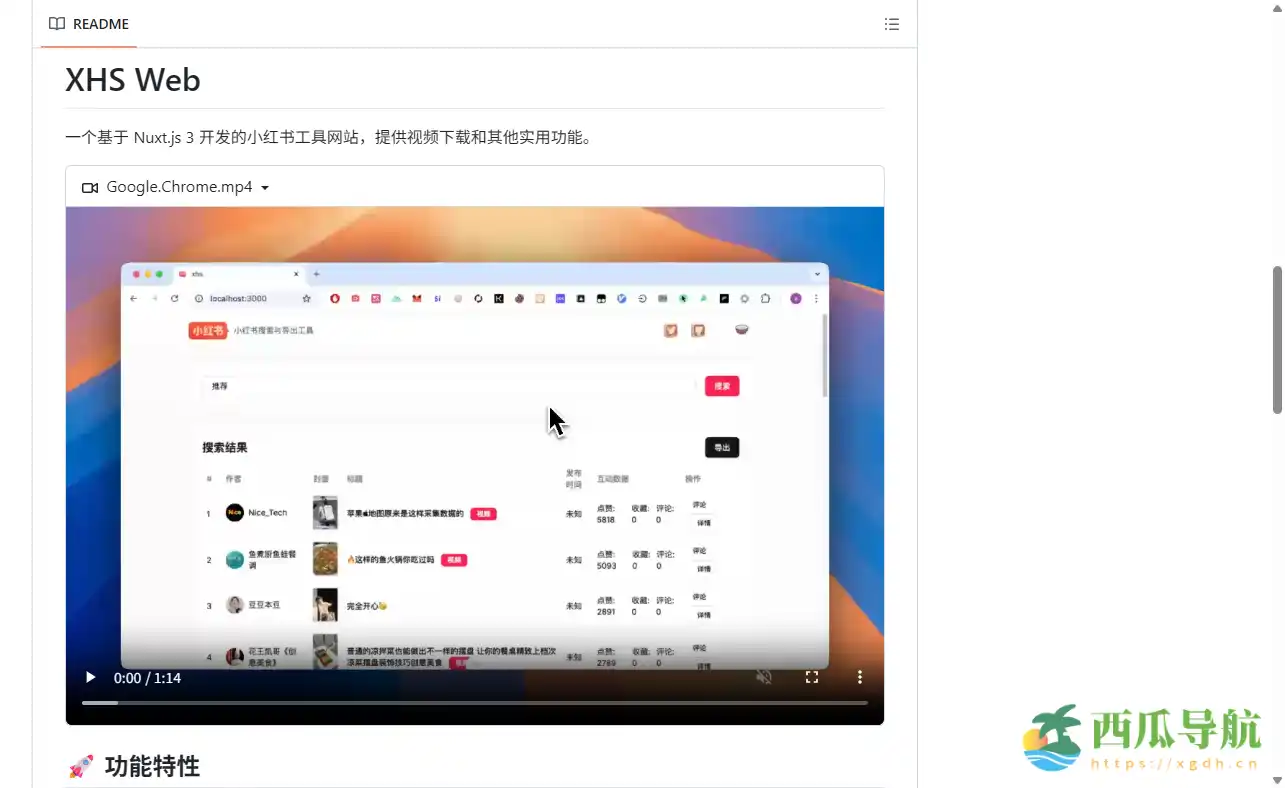The image size is (1285, 788).
Task: Unmute the video with the speaker icon
Action: (x=763, y=678)
